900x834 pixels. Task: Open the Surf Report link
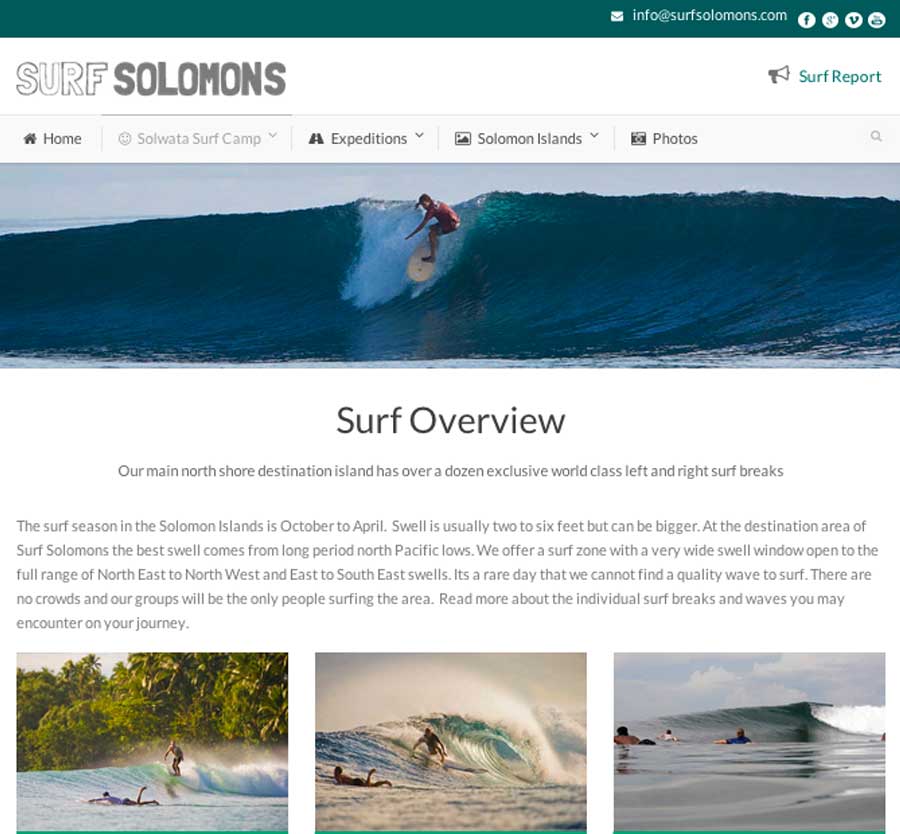pyautogui.click(x=840, y=76)
